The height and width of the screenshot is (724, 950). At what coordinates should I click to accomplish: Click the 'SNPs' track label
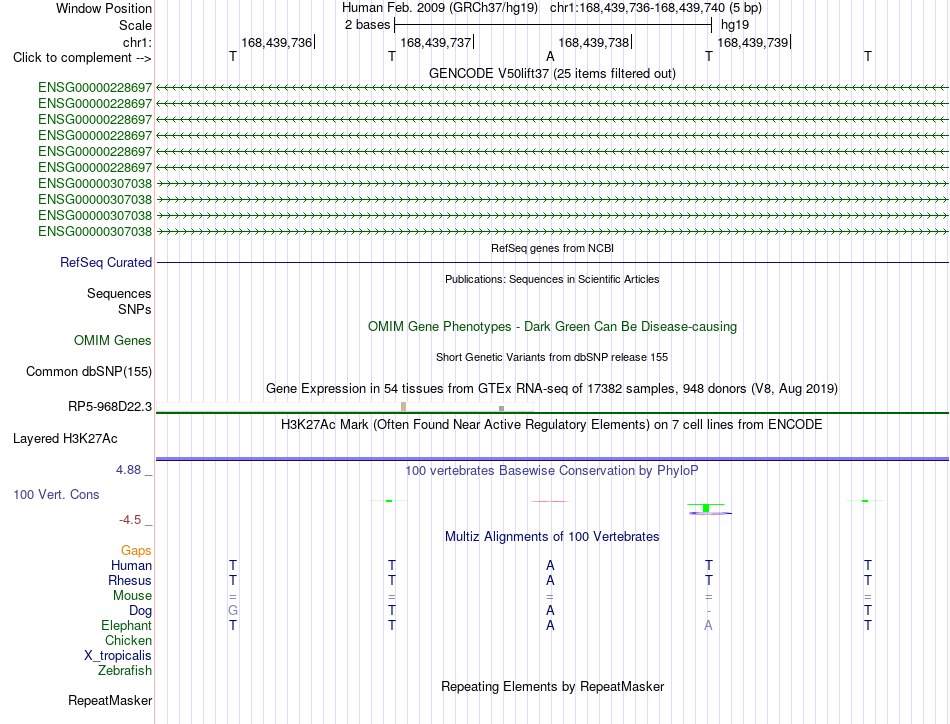pos(135,309)
